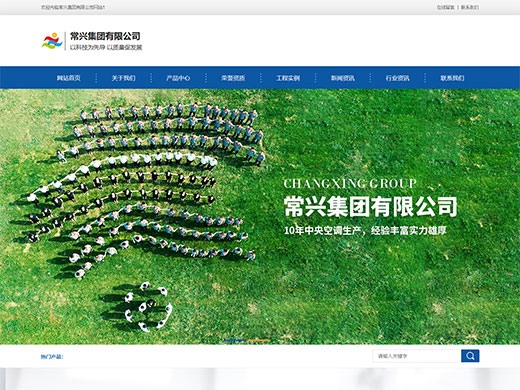Open 工程案例 navigation item

coord(288,78)
